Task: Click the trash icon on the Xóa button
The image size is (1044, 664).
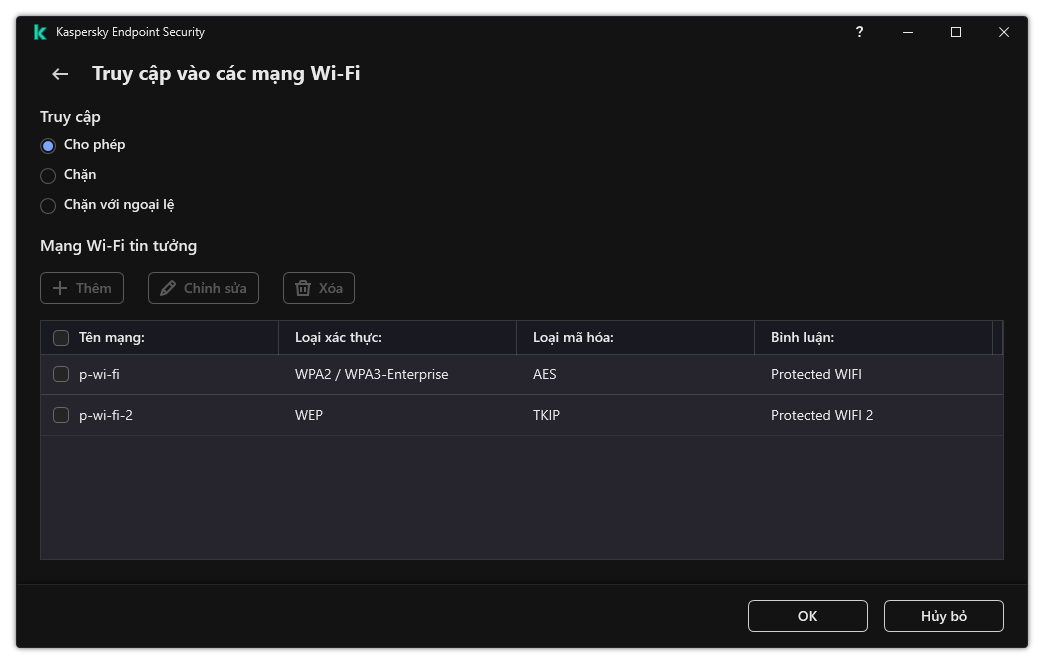Action: 304,288
